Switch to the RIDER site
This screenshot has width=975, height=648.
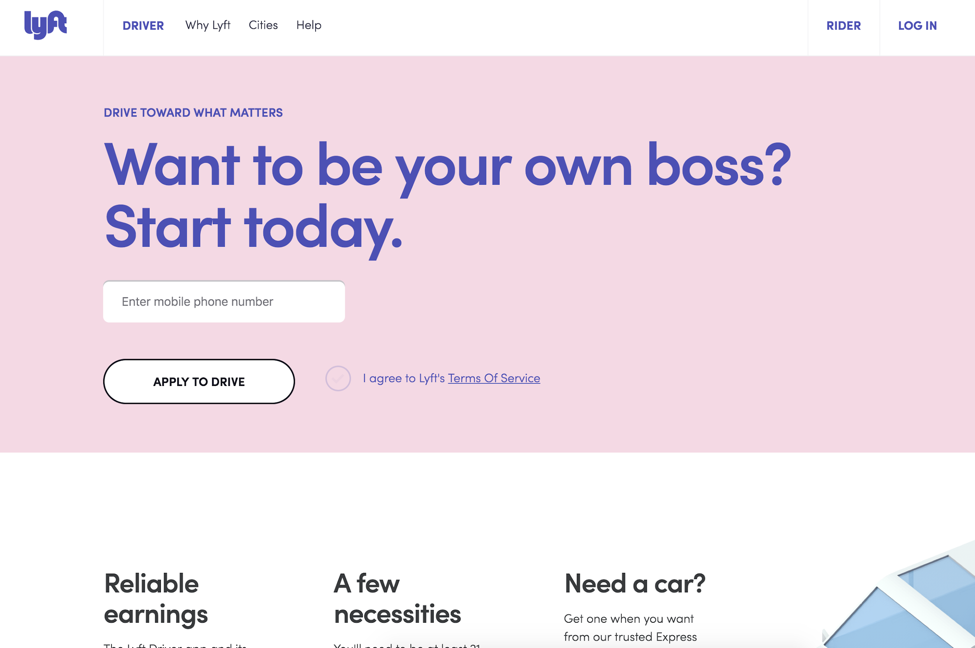click(x=843, y=25)
